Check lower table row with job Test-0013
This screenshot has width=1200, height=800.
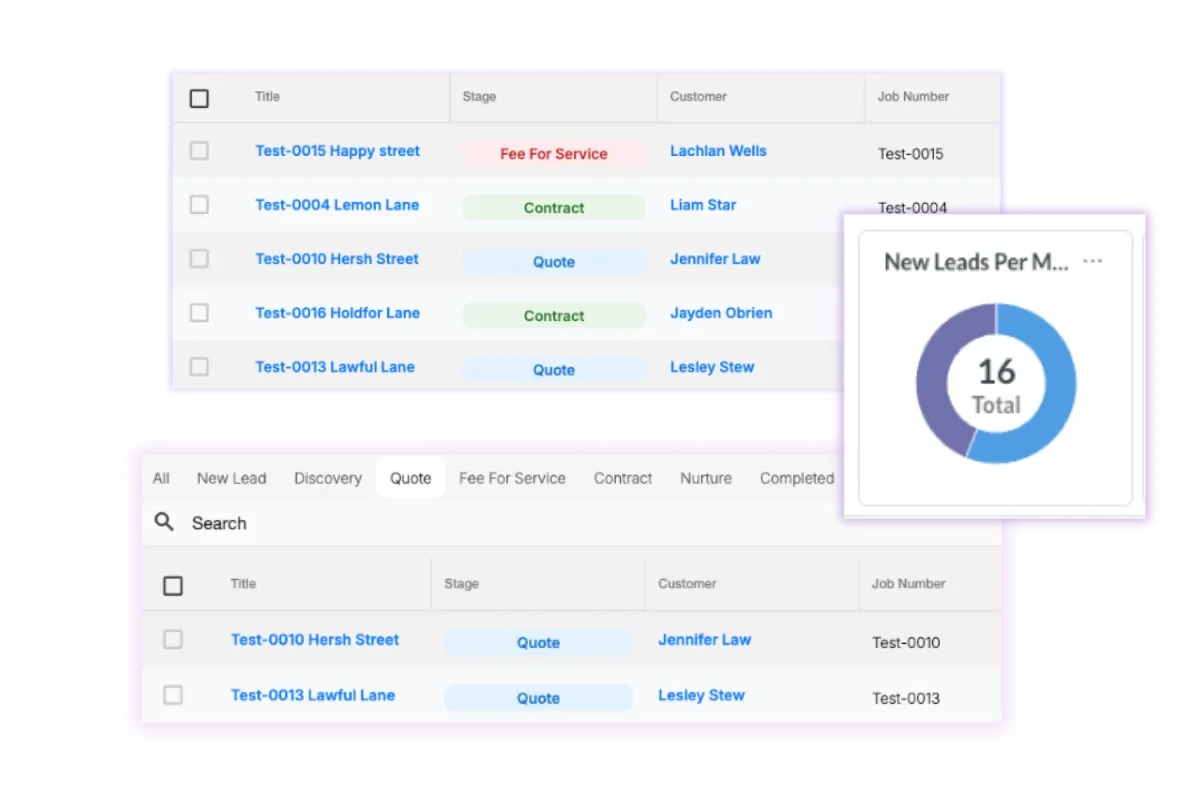[x=173, y=695]
